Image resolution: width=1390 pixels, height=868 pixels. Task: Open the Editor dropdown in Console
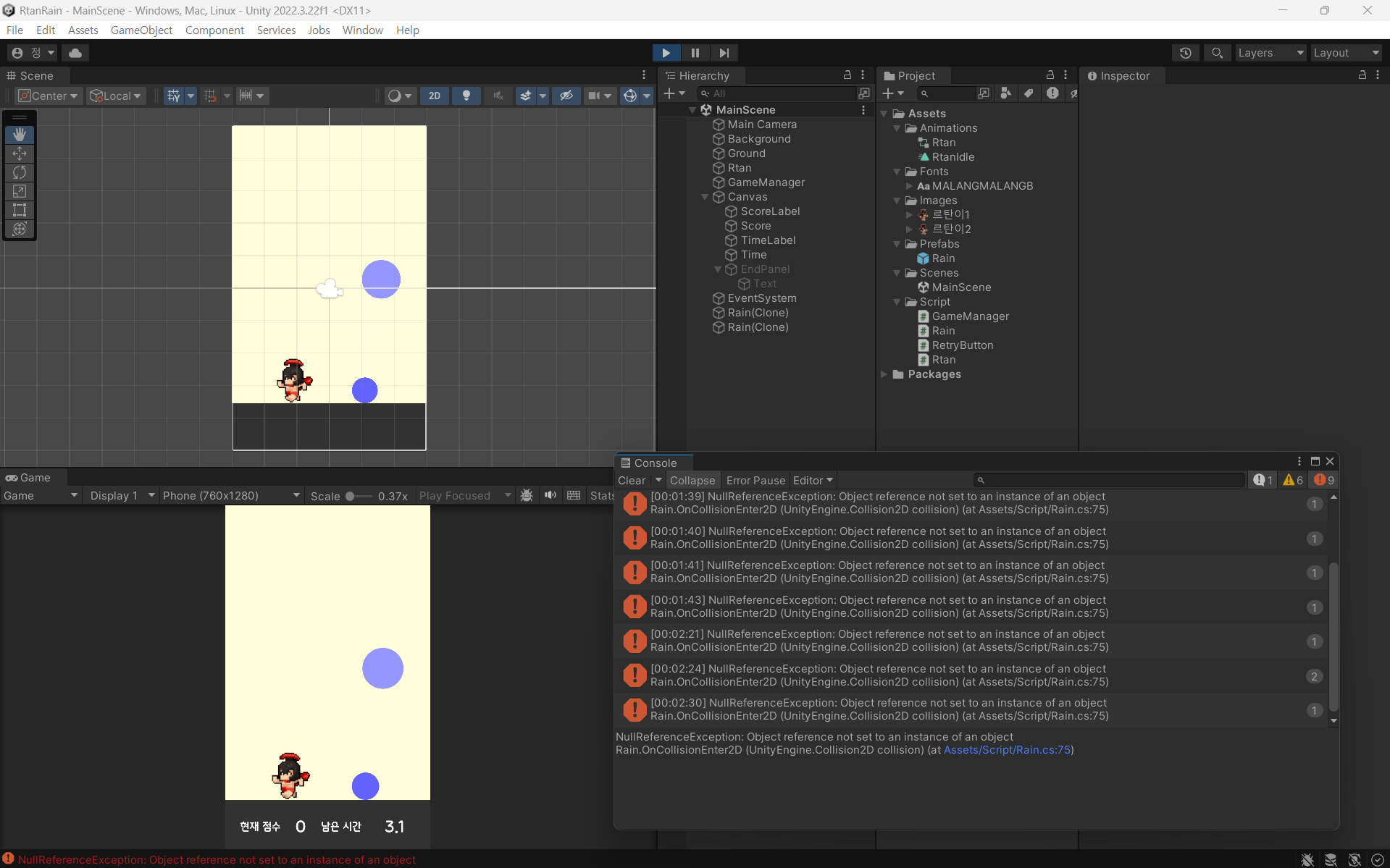[x=813, y=480]
